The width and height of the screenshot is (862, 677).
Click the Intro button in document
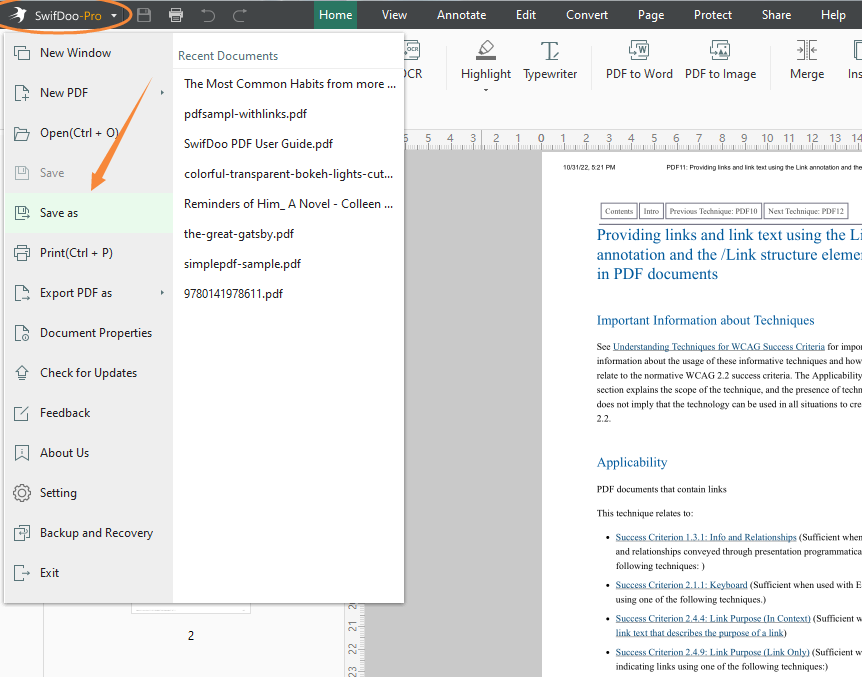tap(651, 211)
